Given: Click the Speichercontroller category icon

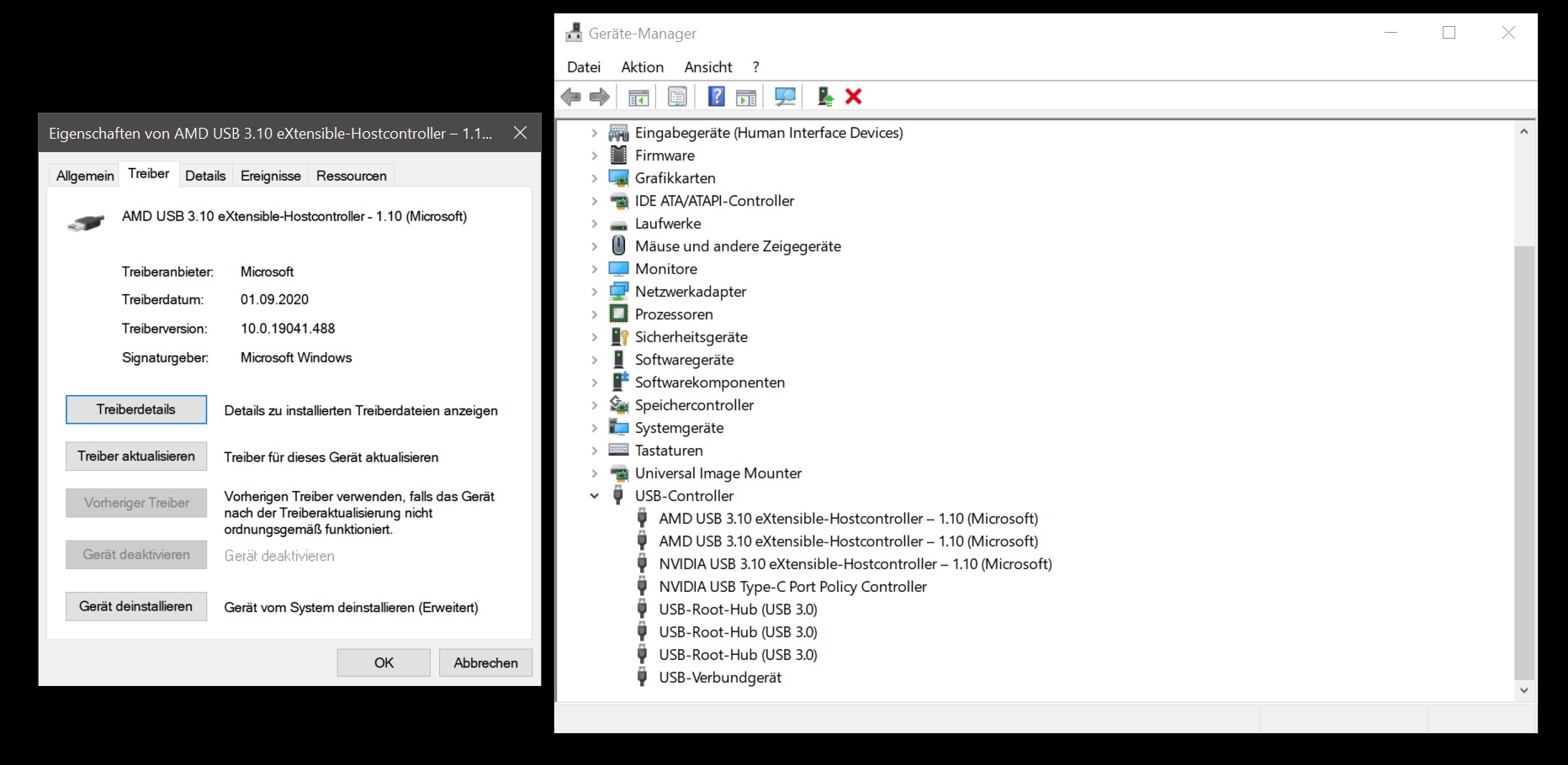Looking at the screenshot, I should point(618,405).
